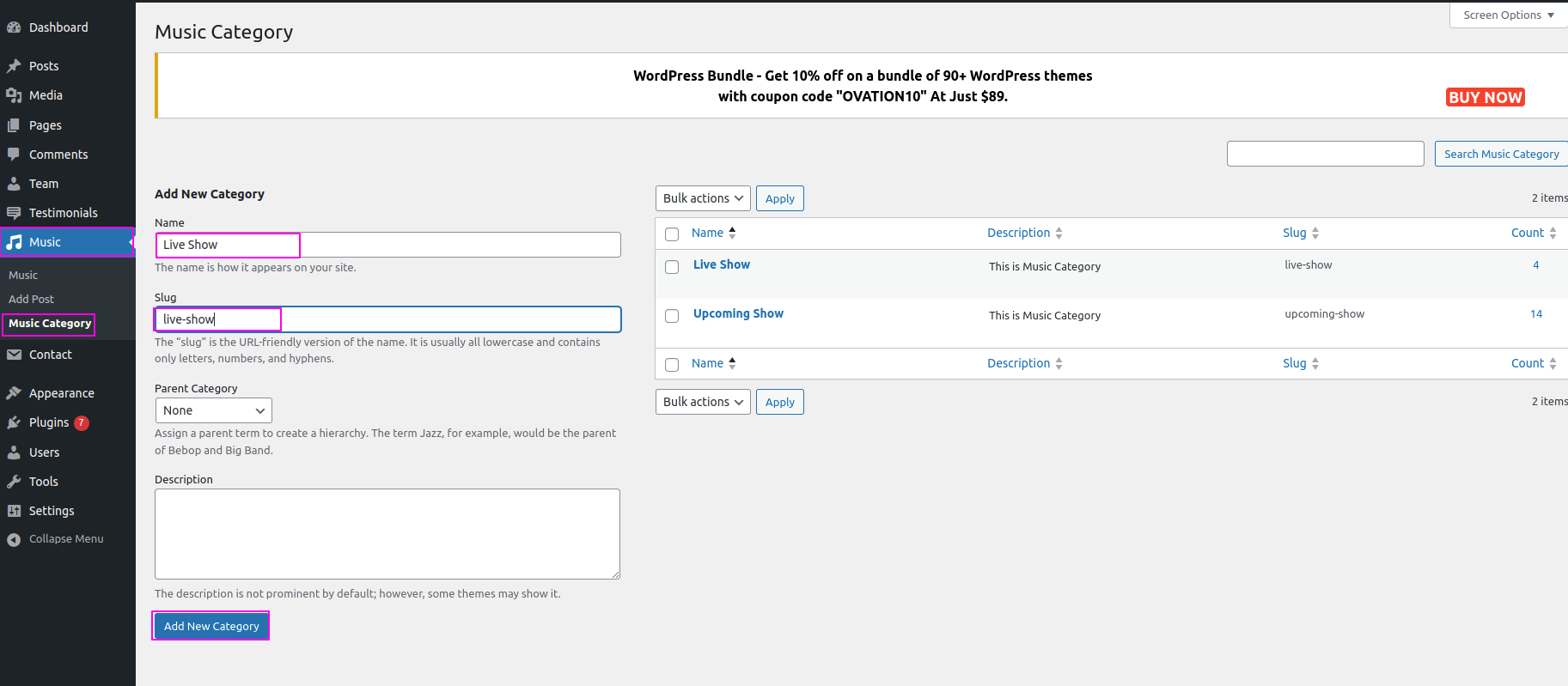Click the Team person icon
Screen dimensions: 1568x686
[x=14, y=184]
